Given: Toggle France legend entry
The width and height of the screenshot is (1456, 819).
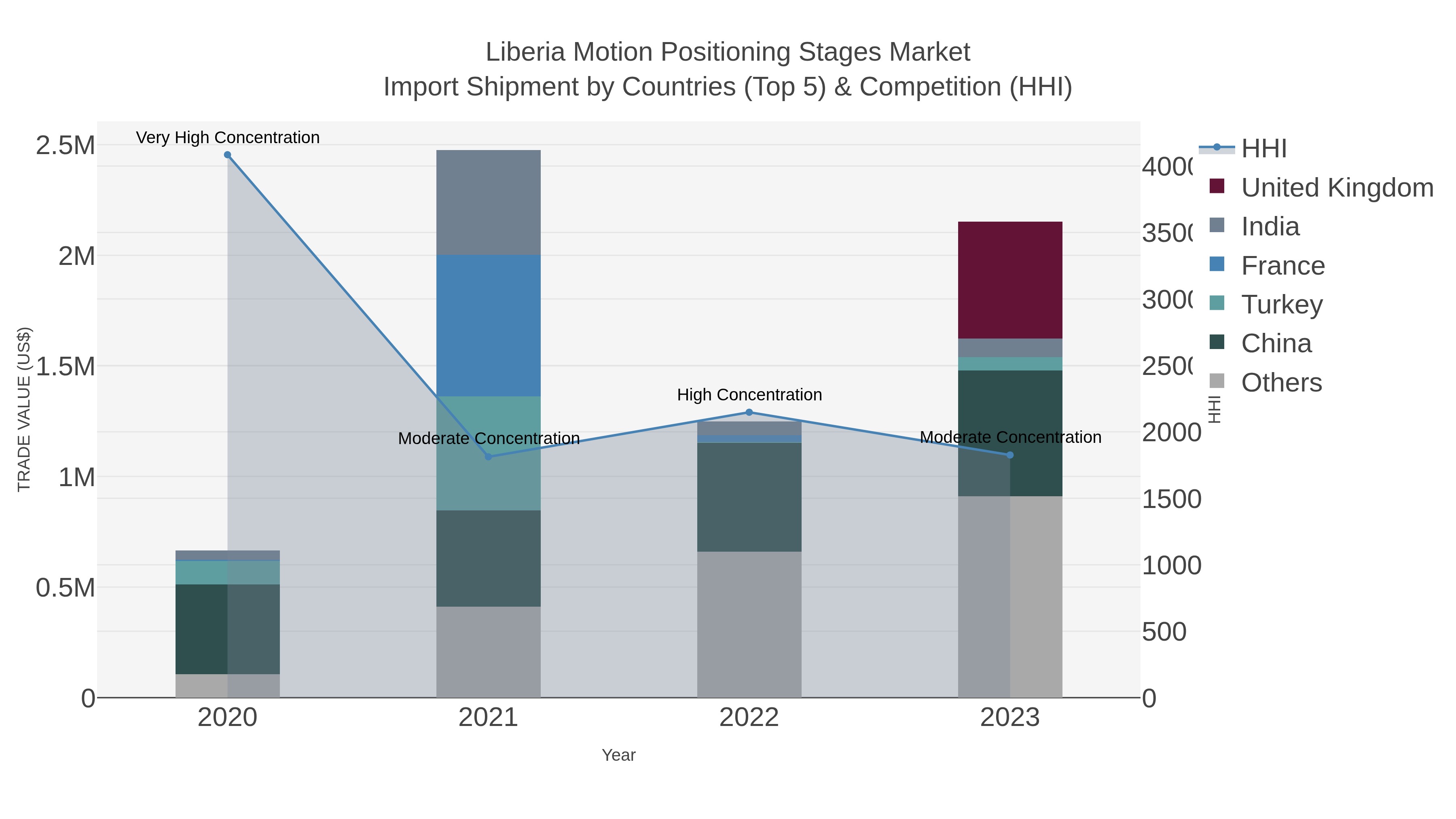Looking at the screenshot, I should 1267,266.
